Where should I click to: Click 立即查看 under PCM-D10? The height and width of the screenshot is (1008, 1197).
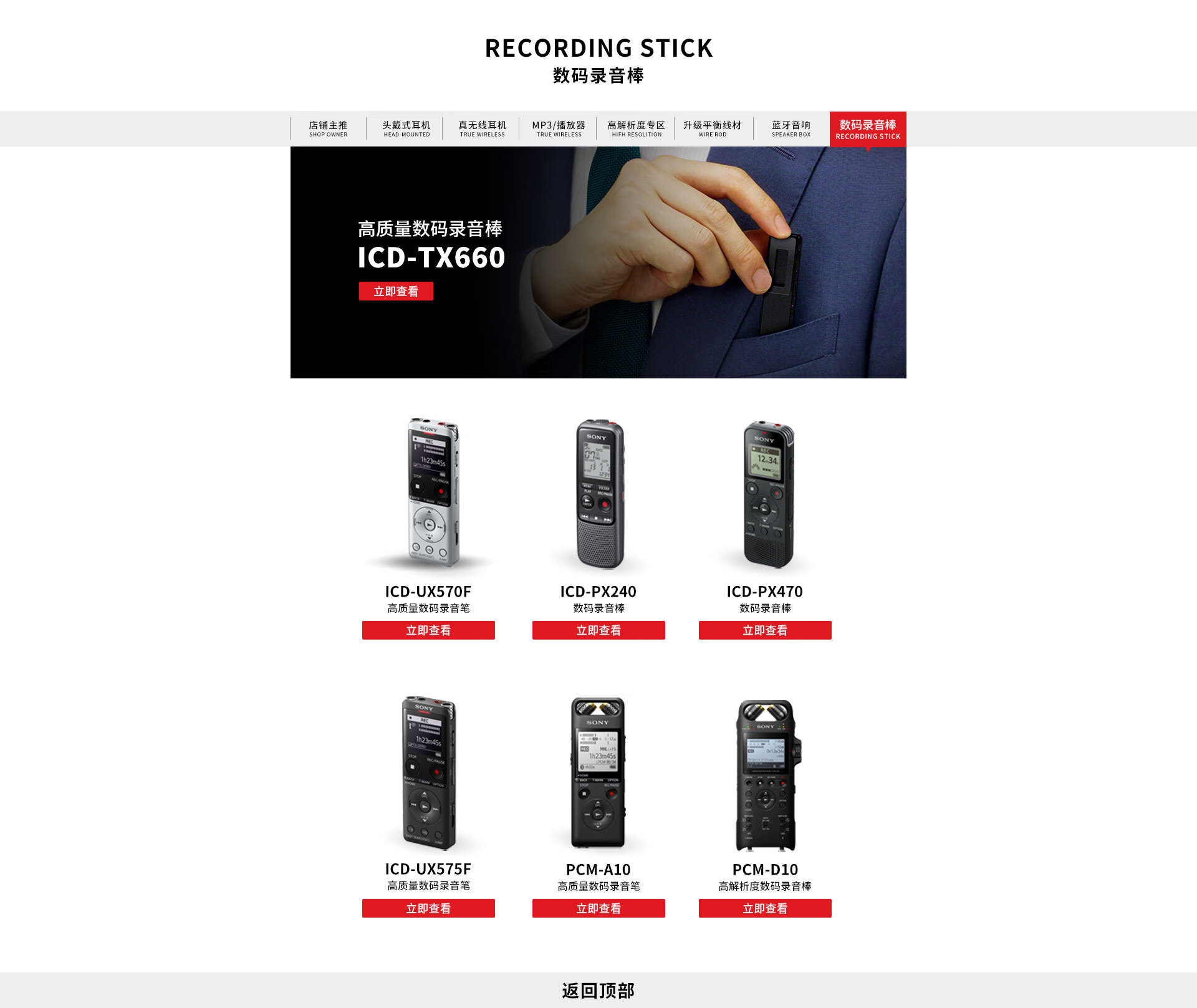[x=765, y=908]
